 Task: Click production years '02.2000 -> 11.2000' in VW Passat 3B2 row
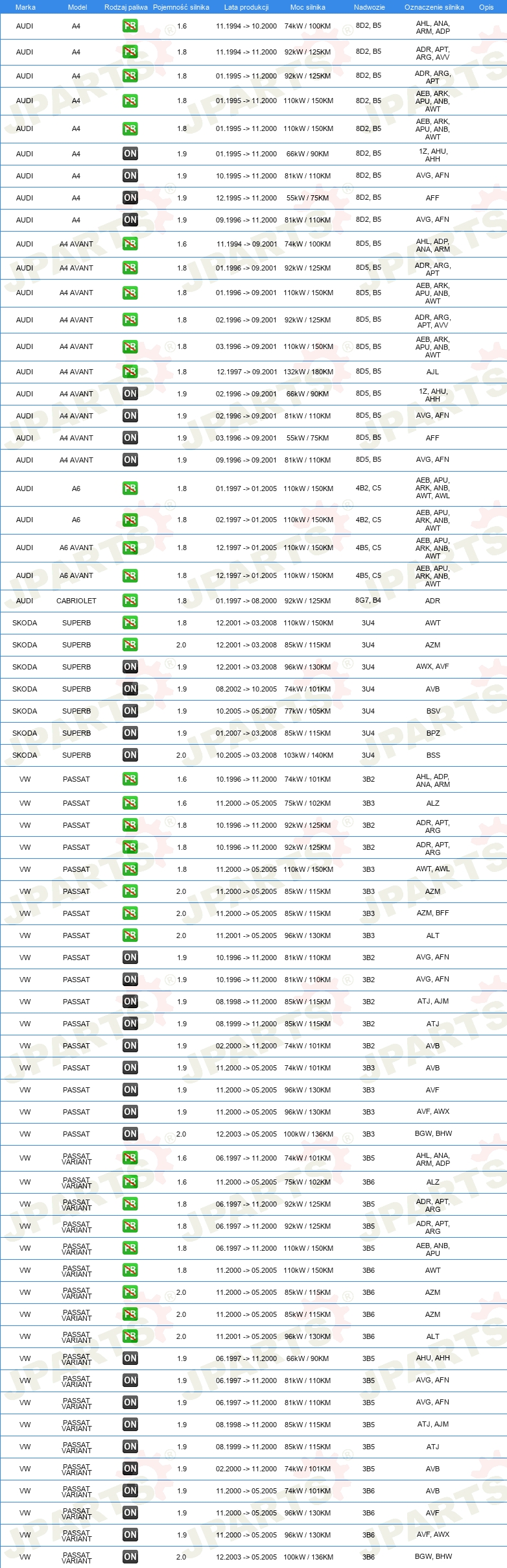(x=246, y=1046)
